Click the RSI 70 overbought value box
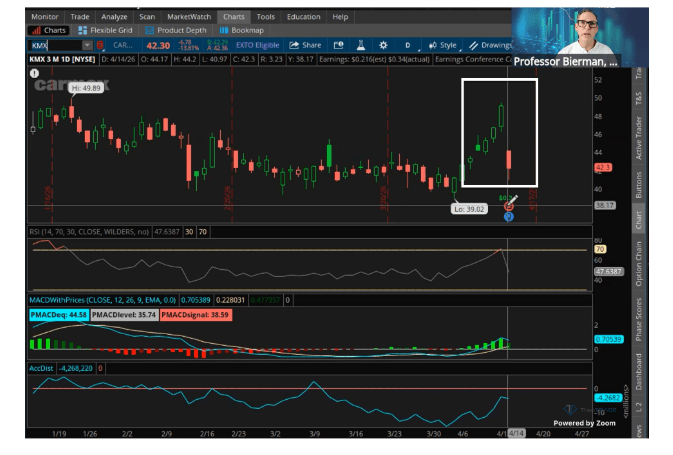Screen dimensions: 673x455 click(203, 232)
